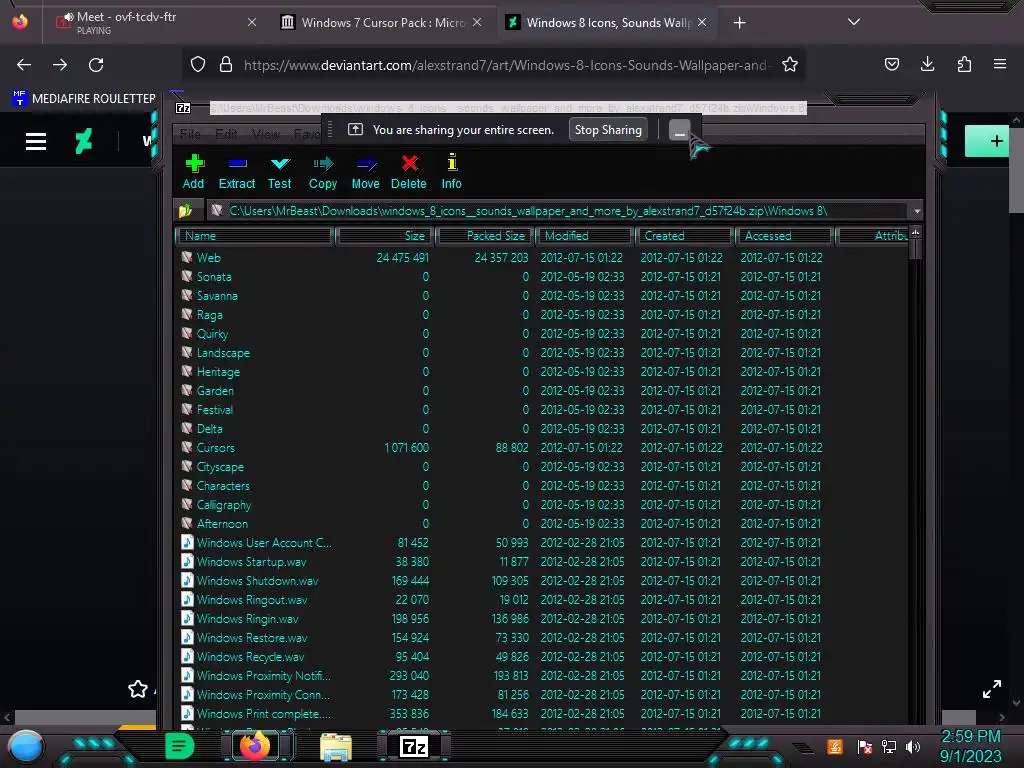
Task: Click the Info toolbar icon
Action: [451, 172]
